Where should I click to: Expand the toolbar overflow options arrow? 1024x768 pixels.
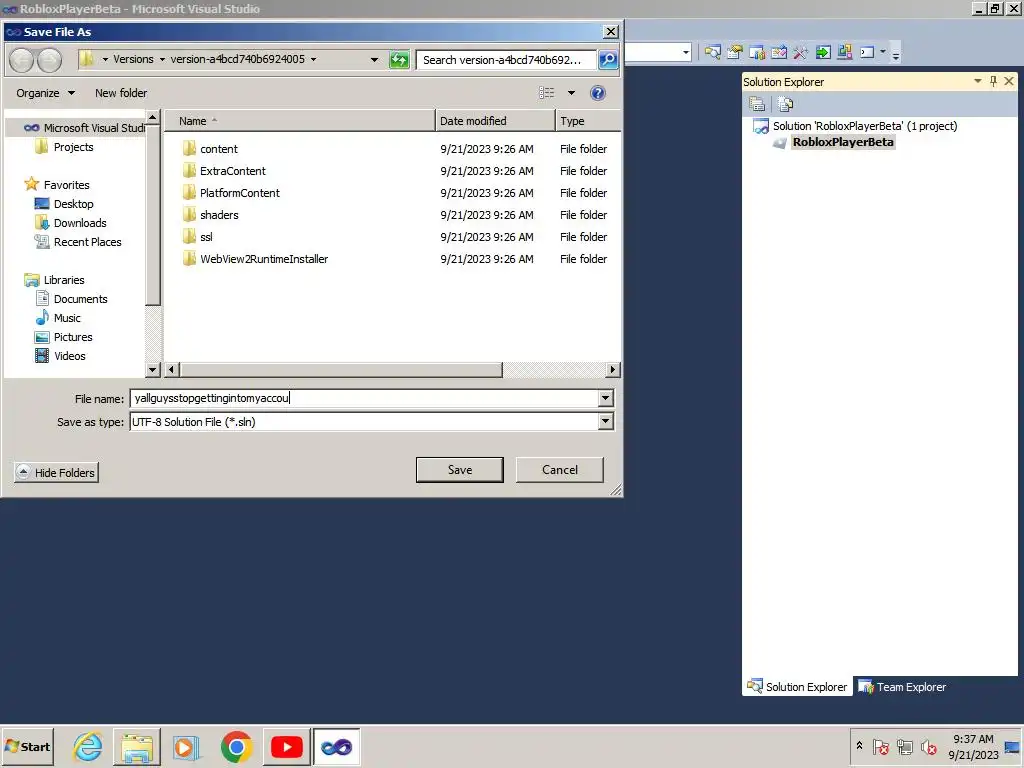click(896, 55)
